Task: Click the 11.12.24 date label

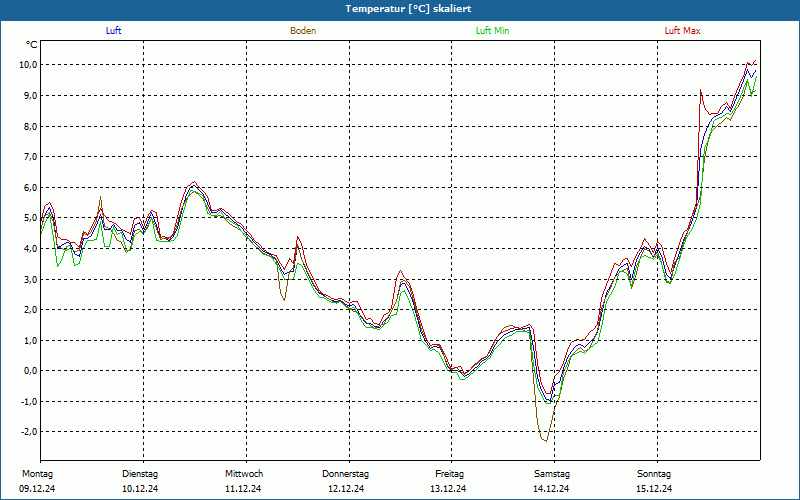Action: (243, 489)
